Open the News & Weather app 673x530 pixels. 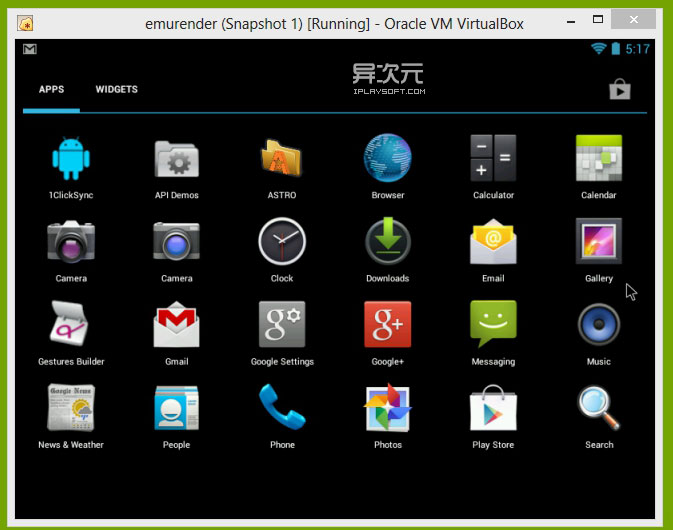(x=71, y=408)
